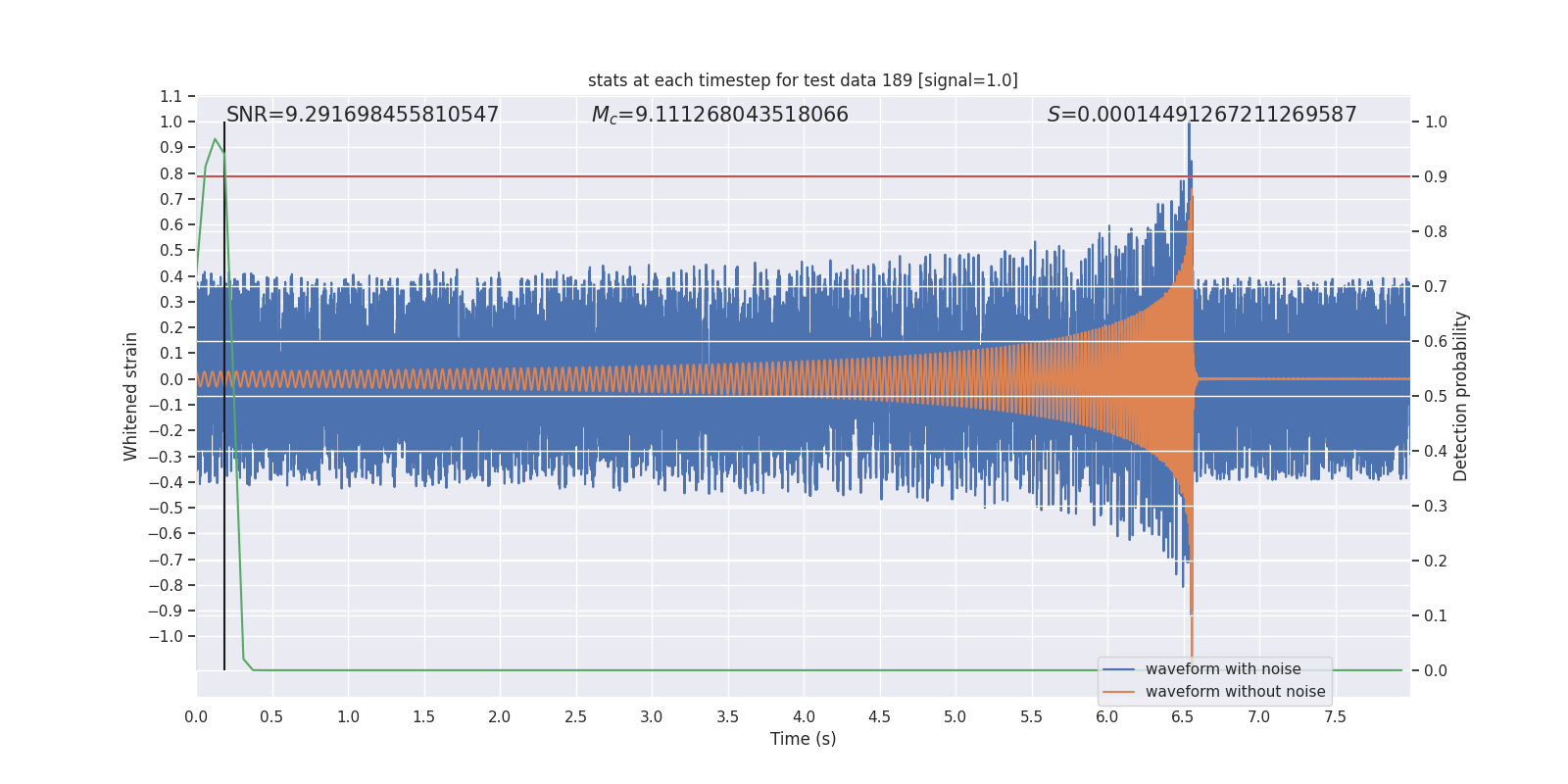Click the 'Time (s)' x-axis label
The height and width of the screenshot is (784, 1568).
click(803, 739)
